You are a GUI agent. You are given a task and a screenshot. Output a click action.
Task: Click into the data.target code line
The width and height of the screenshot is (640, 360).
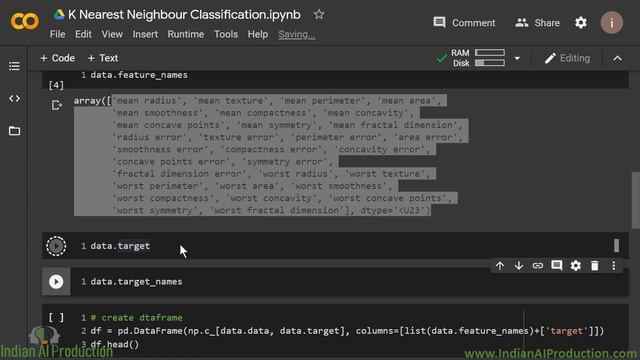[x=120, y=246]
